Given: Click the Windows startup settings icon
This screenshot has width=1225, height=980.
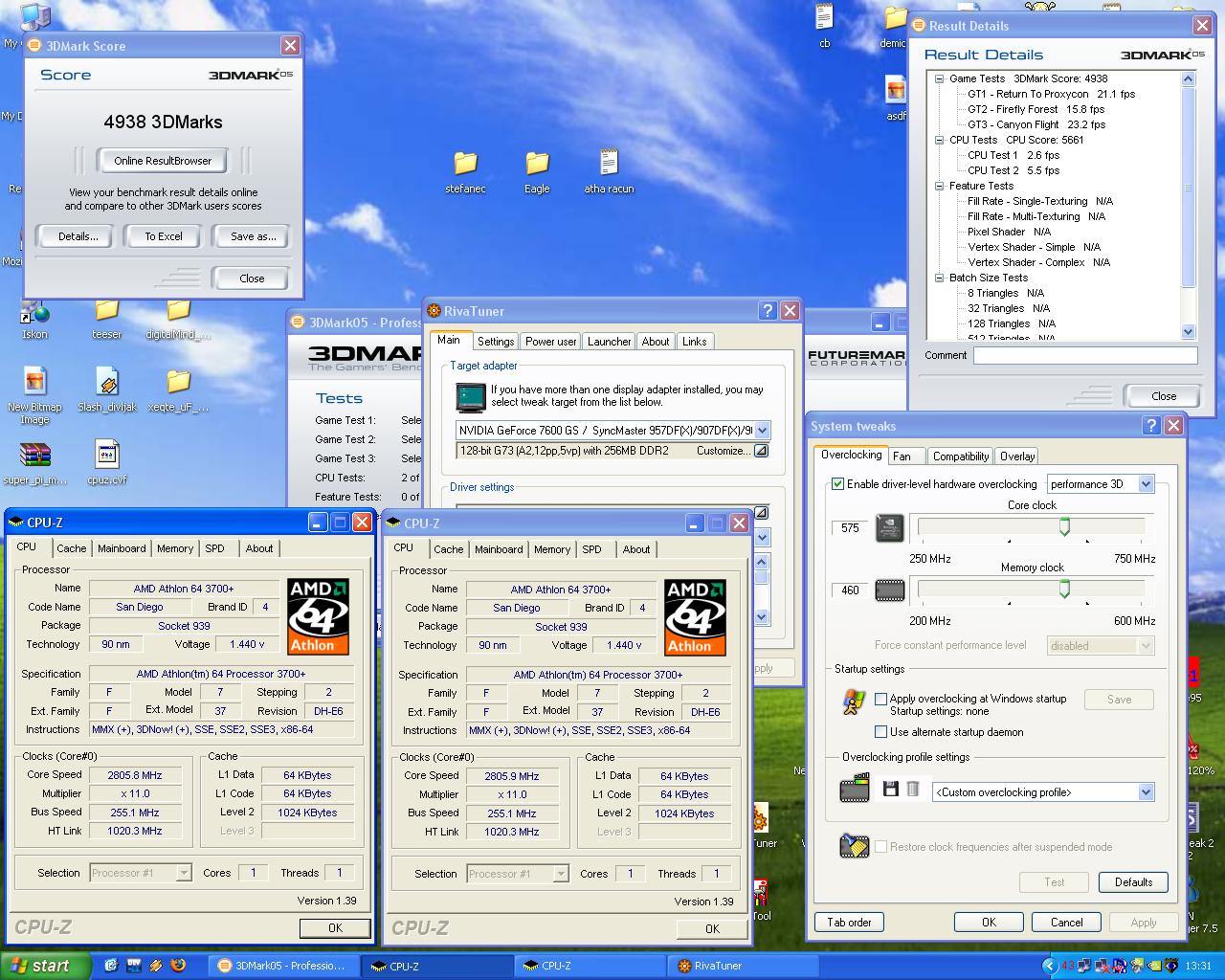Looking at the screenshot, I should pos(854,703).
